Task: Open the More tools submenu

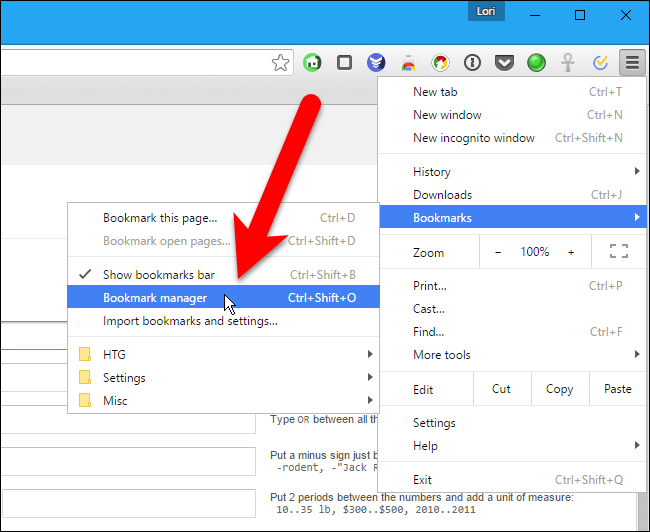Action: [441, 355]
